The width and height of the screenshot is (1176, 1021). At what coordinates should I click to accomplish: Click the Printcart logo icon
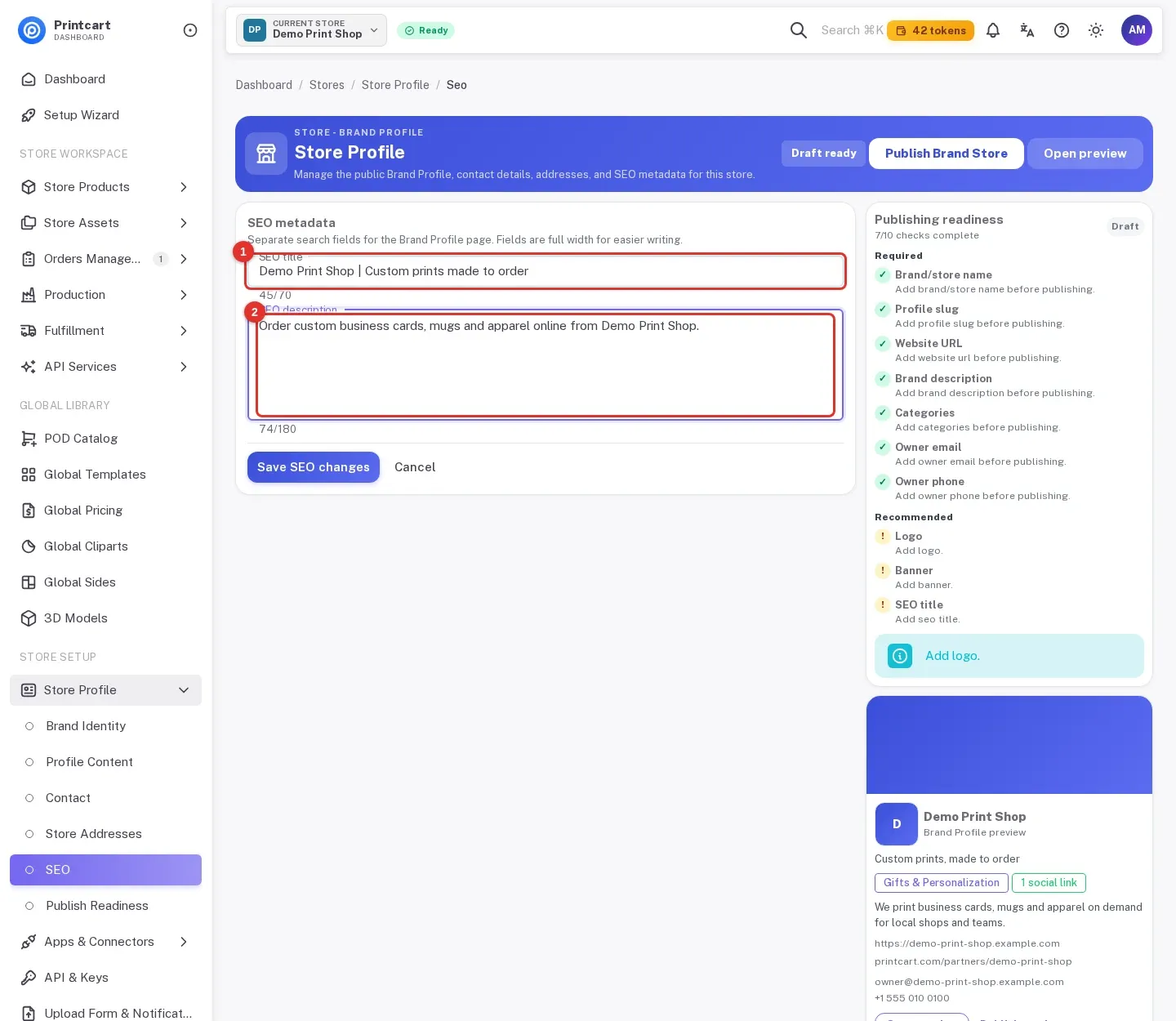tap(32, 30)
